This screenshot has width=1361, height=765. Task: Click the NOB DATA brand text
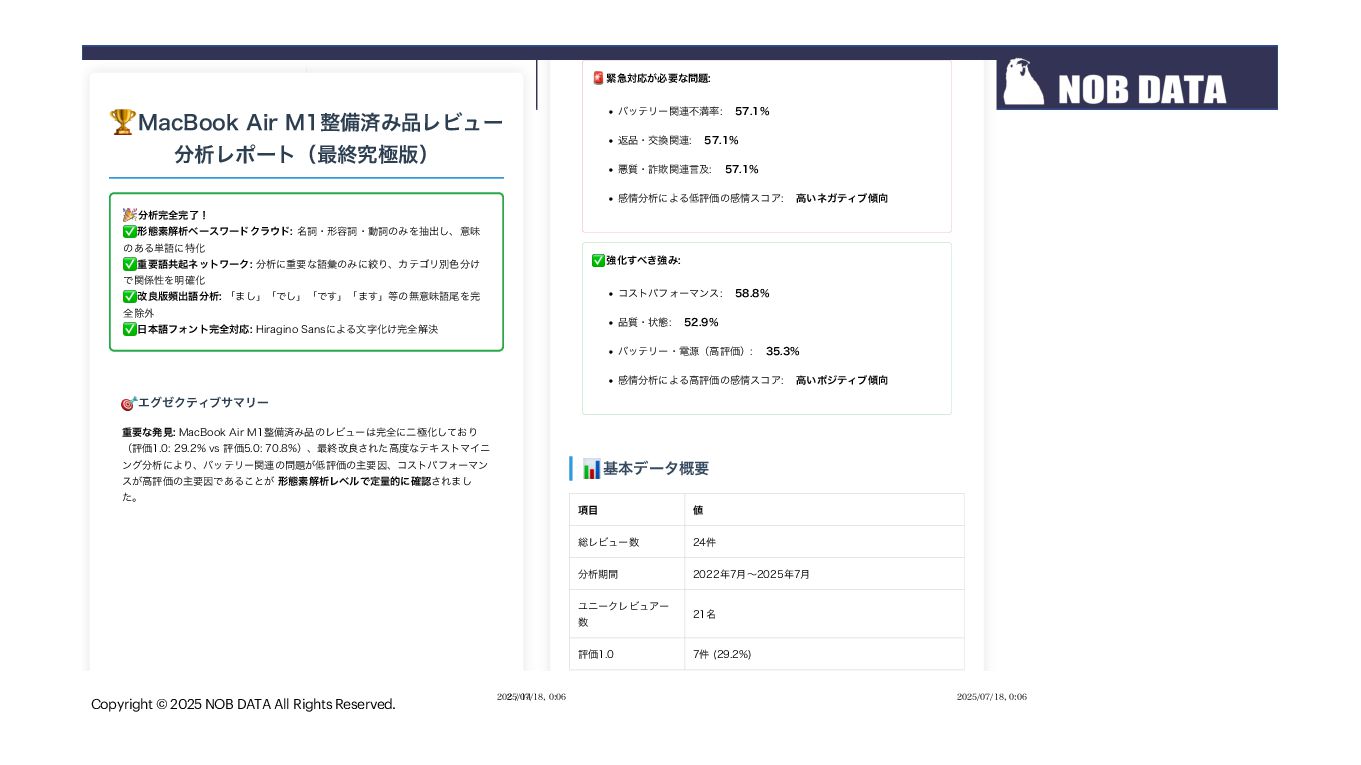point(1141,89)
